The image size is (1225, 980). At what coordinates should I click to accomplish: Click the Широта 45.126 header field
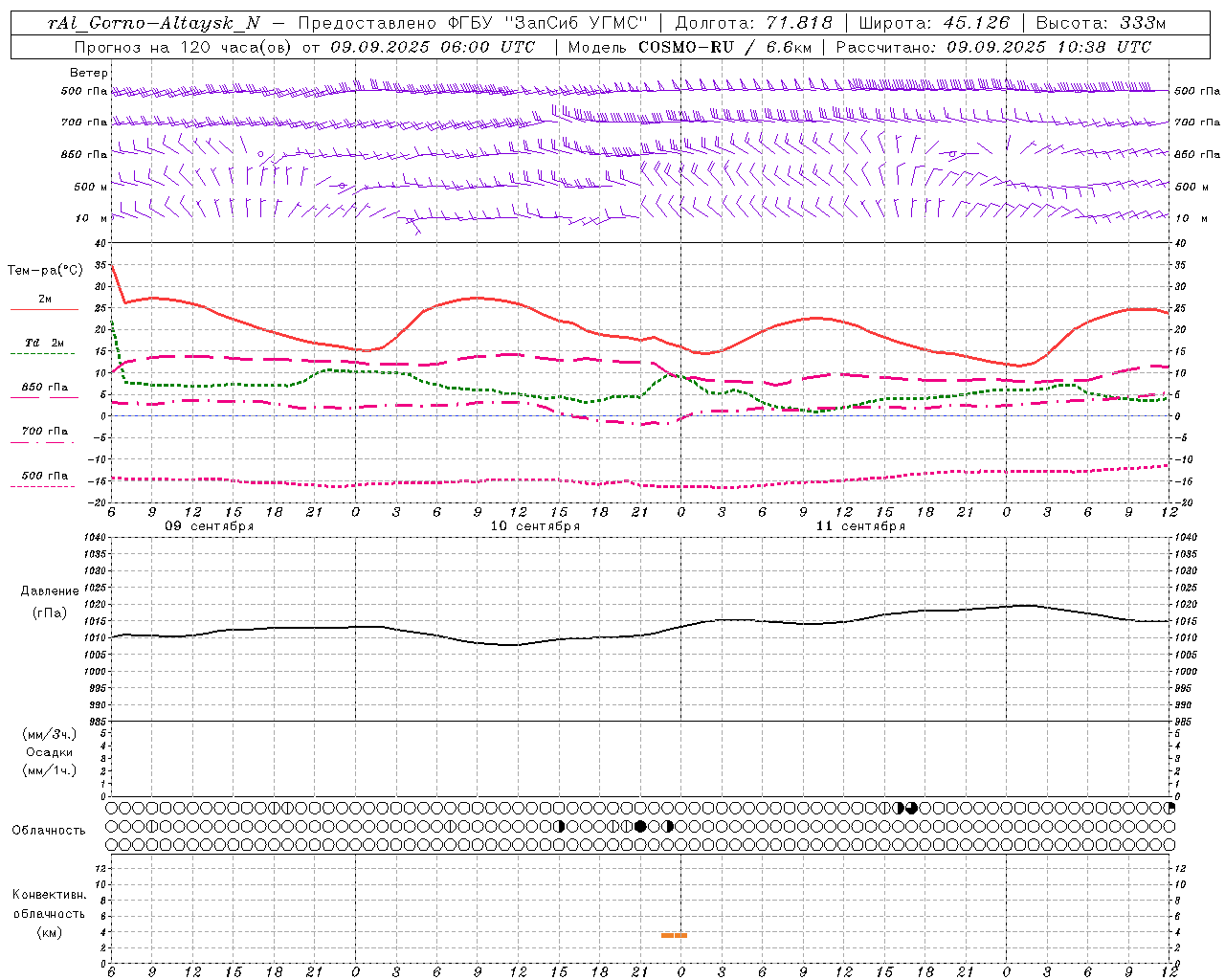(935, 23)
